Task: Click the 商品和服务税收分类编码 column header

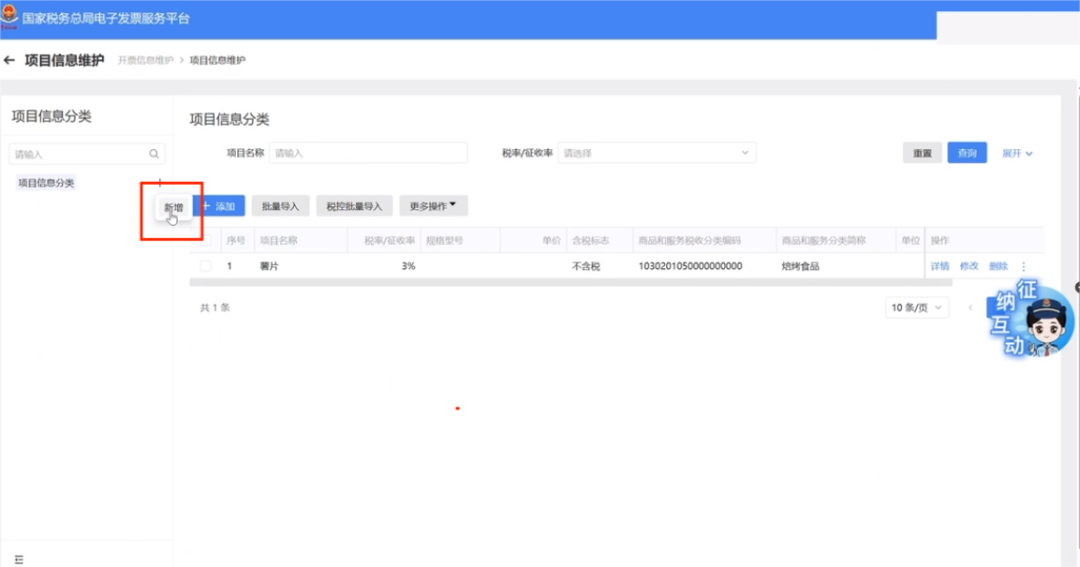Action: [689, 240]
